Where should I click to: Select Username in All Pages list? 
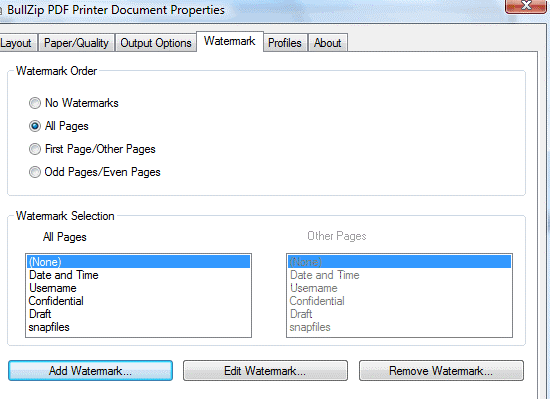139,288
